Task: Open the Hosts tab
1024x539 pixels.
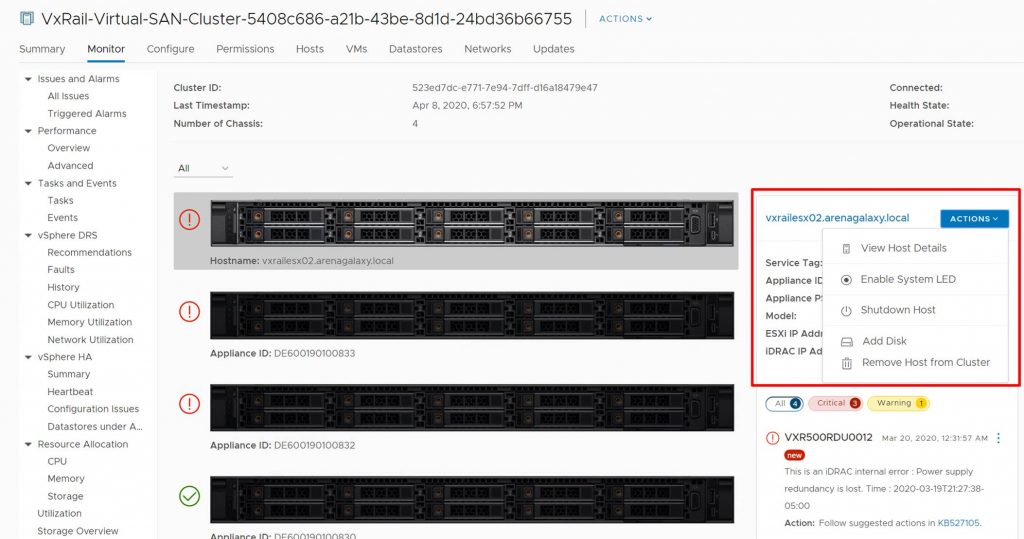Action: [x=310, y=49]
